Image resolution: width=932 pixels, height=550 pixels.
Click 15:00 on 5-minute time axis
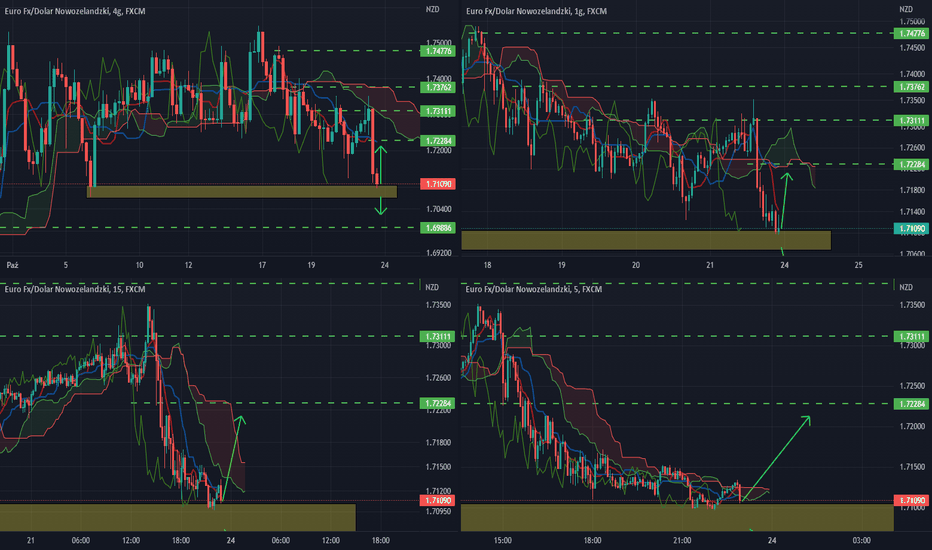tap(503, 540)
